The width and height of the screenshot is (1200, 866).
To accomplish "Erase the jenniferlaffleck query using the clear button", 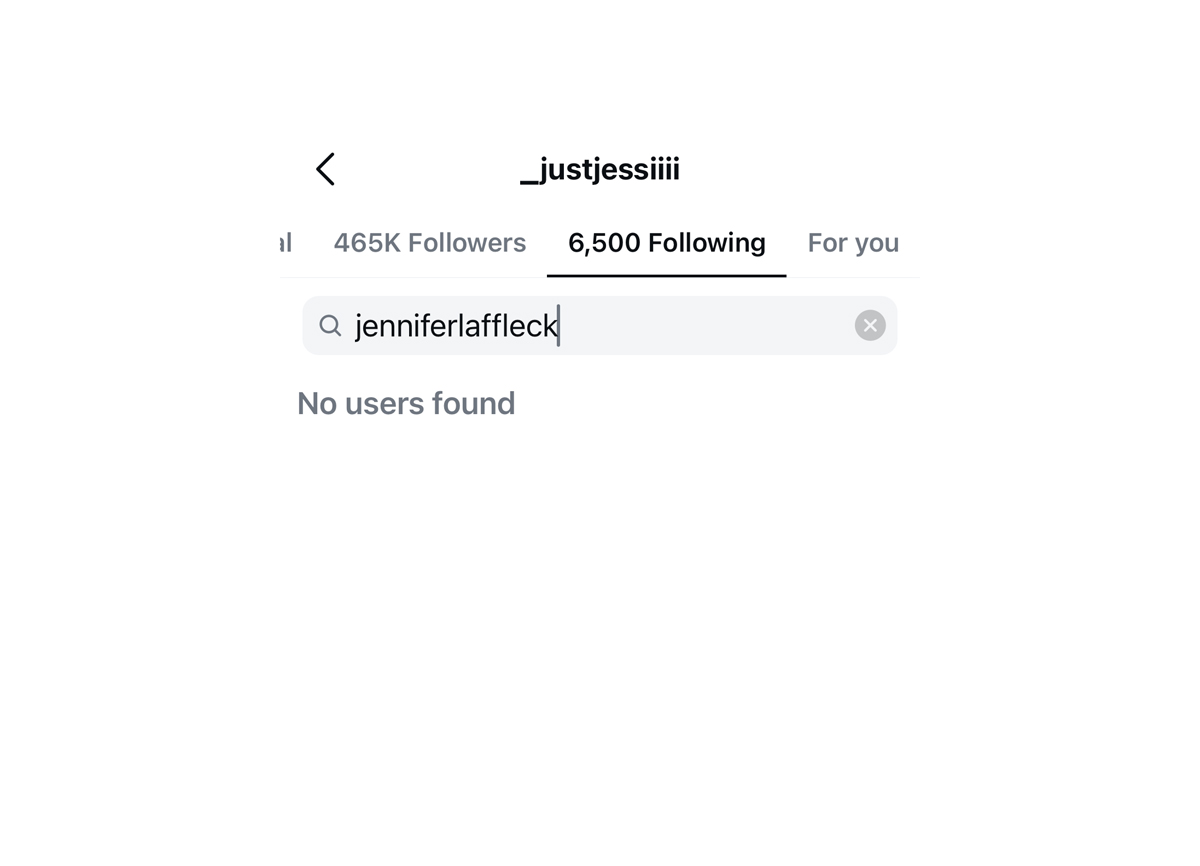I will point(870,325).
